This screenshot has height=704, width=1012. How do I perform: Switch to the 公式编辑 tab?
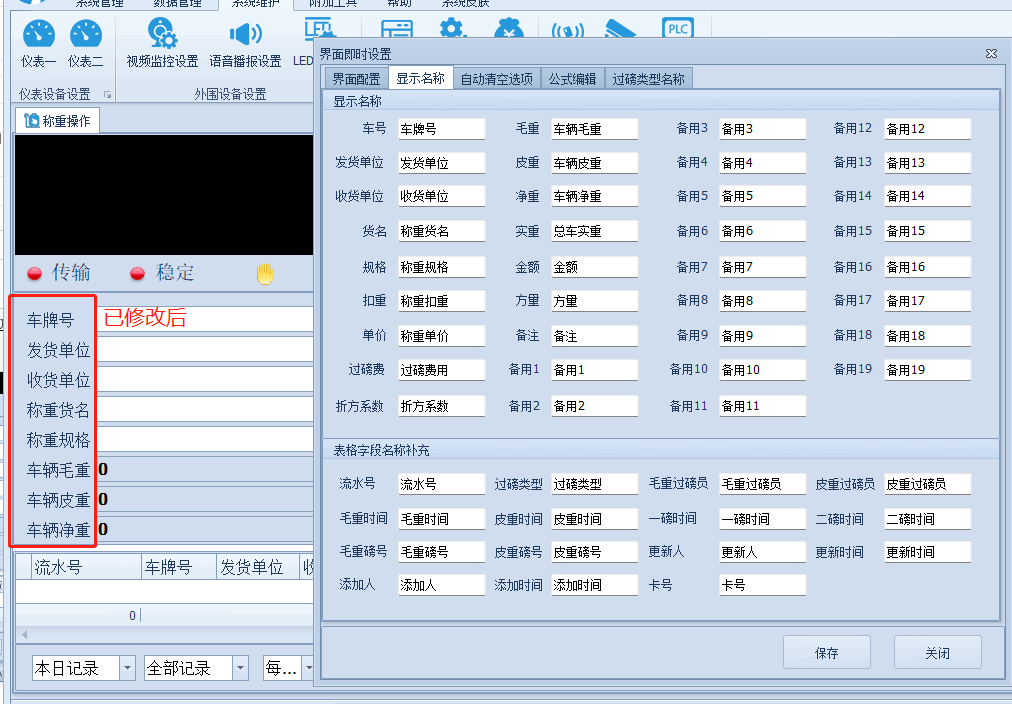[572, 79]
